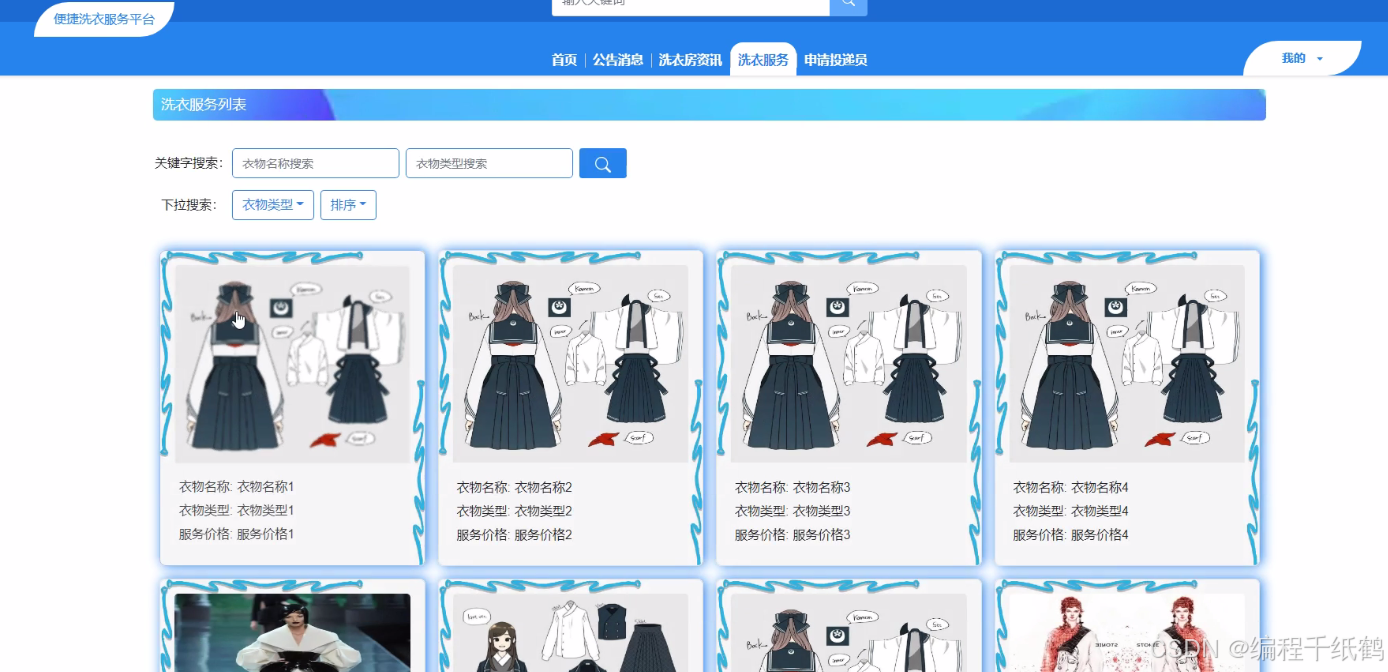The height and width of the screenshot is (672, 1388).
Task: Click the text 衣物类型: 衣物类型1
Action: click(237, 511)
